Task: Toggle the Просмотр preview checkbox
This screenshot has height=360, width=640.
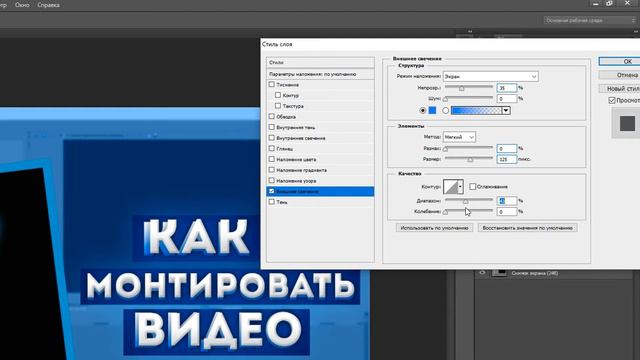Action: point(612,100)
